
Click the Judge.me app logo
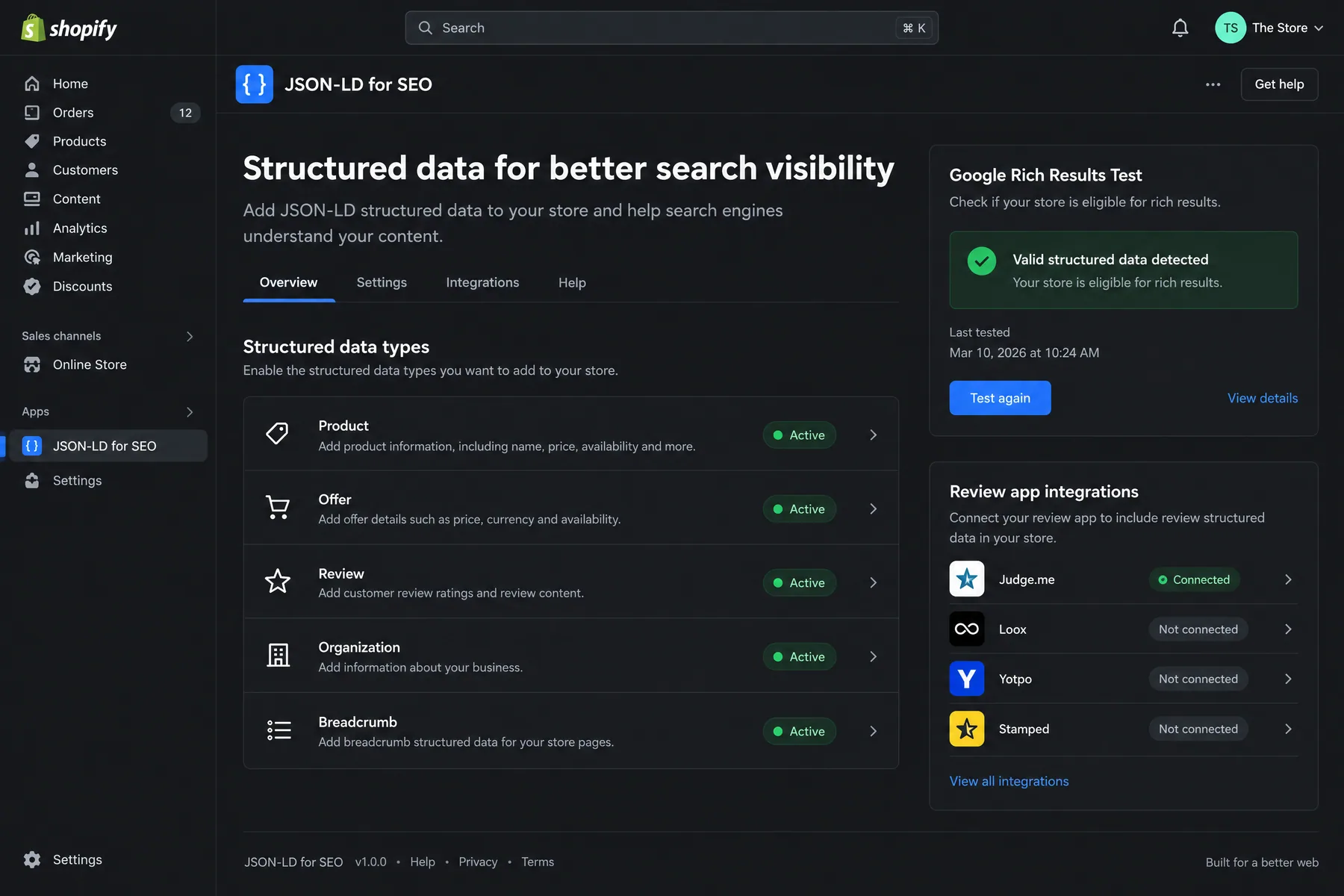[x=967, y=579]
